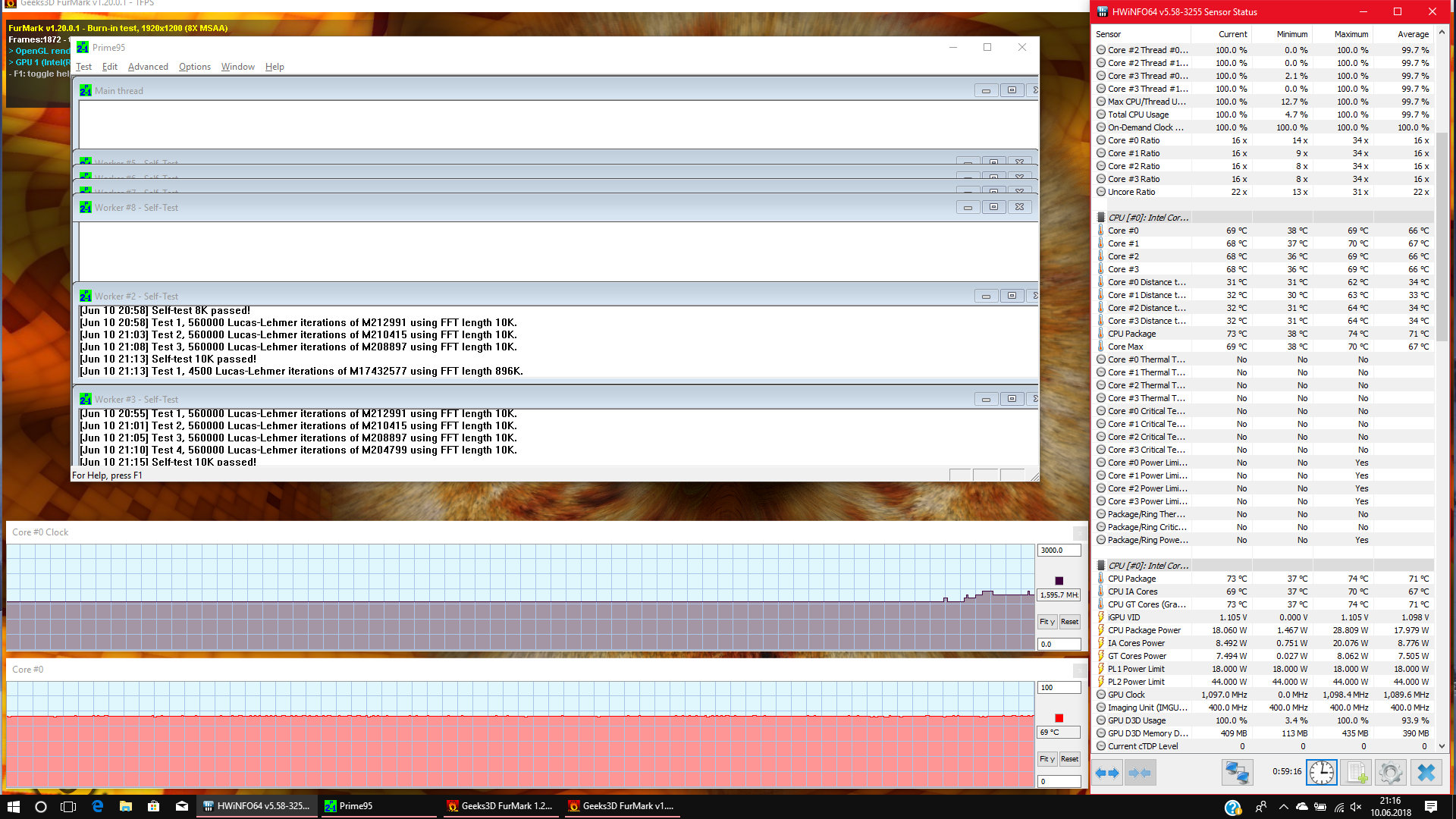Click HWiNFO64 v5.58 taskbar button
1456x819 pixels.
257,806
